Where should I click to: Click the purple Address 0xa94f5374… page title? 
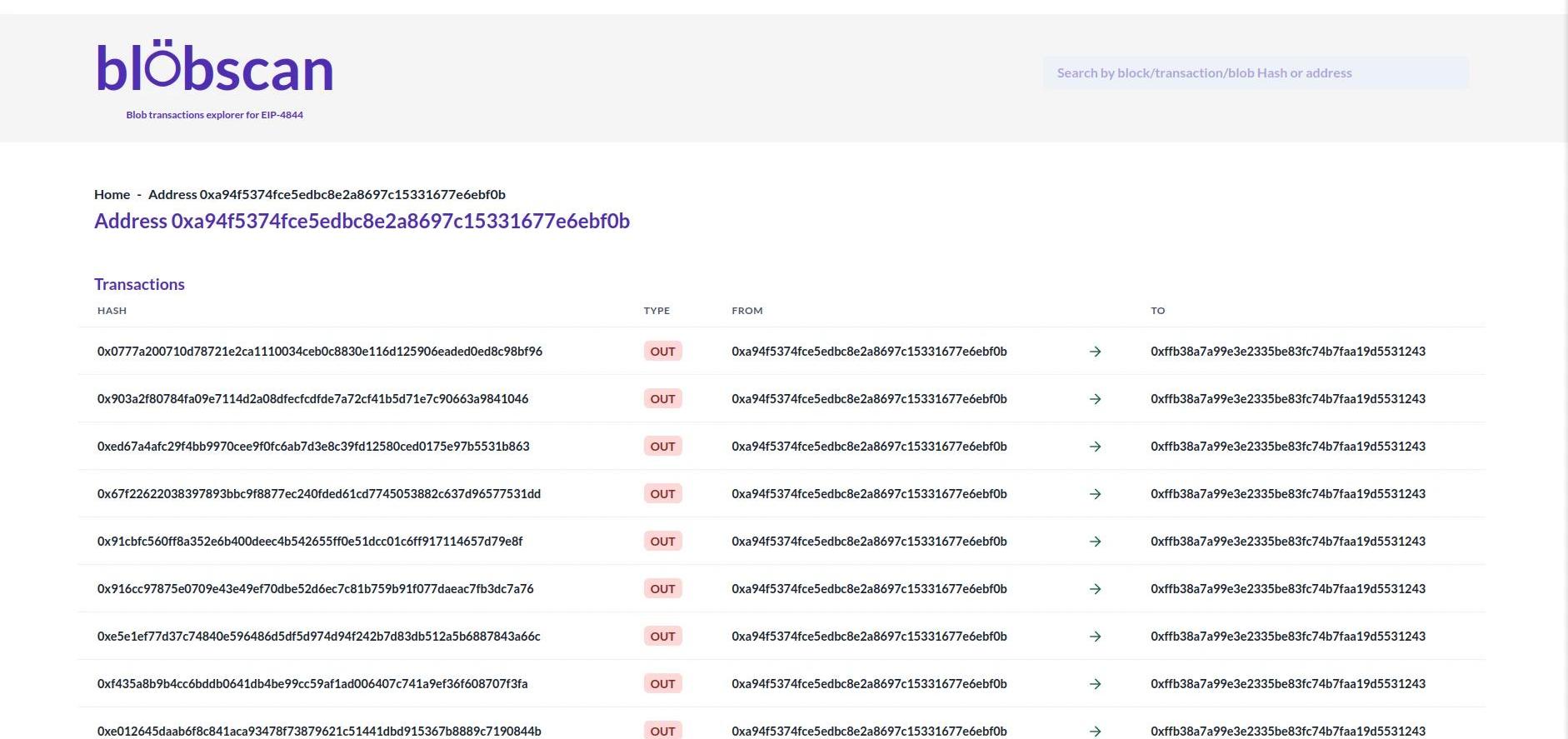(362, 221)
